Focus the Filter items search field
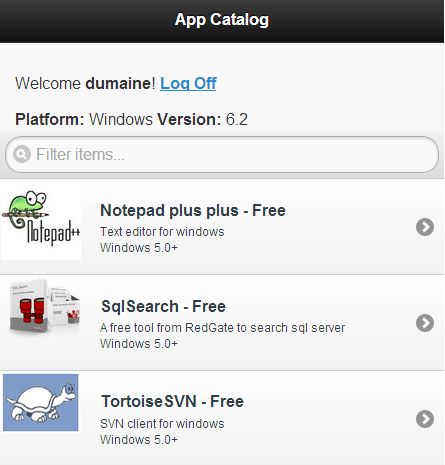445x465 pixels. [x=222, y=154]
